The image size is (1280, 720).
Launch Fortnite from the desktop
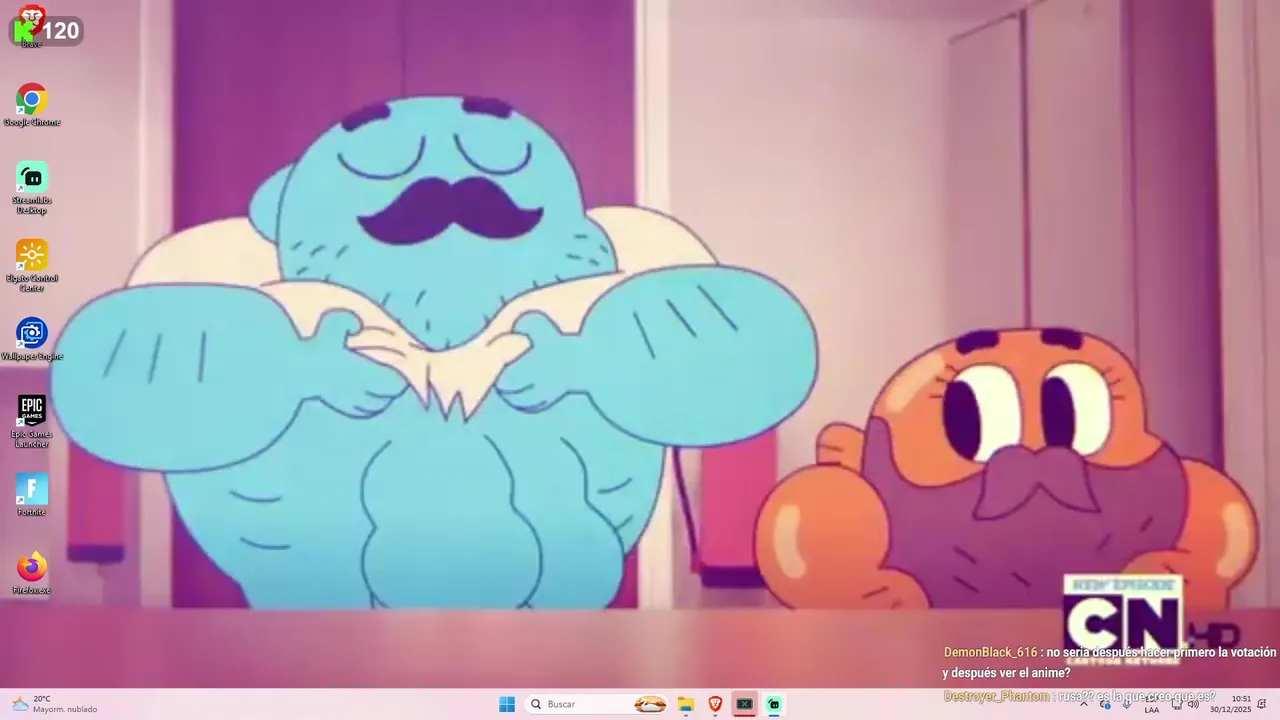(x=32, y=495)
